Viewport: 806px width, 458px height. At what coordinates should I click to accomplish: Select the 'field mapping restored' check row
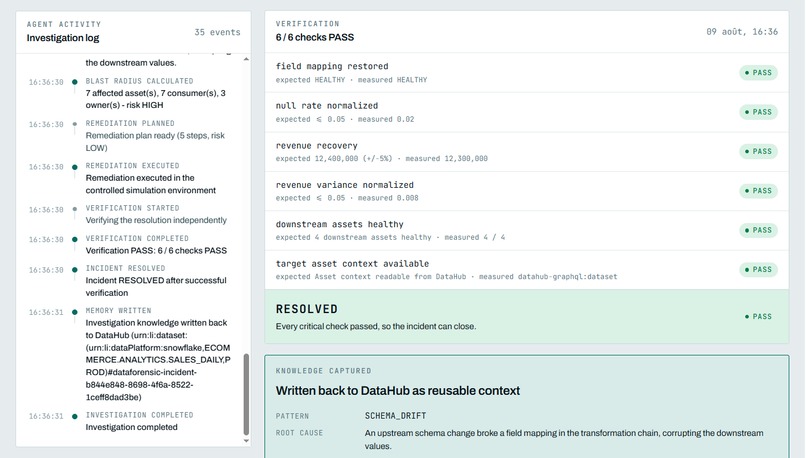pyautogui.click(x=527, y=72)
